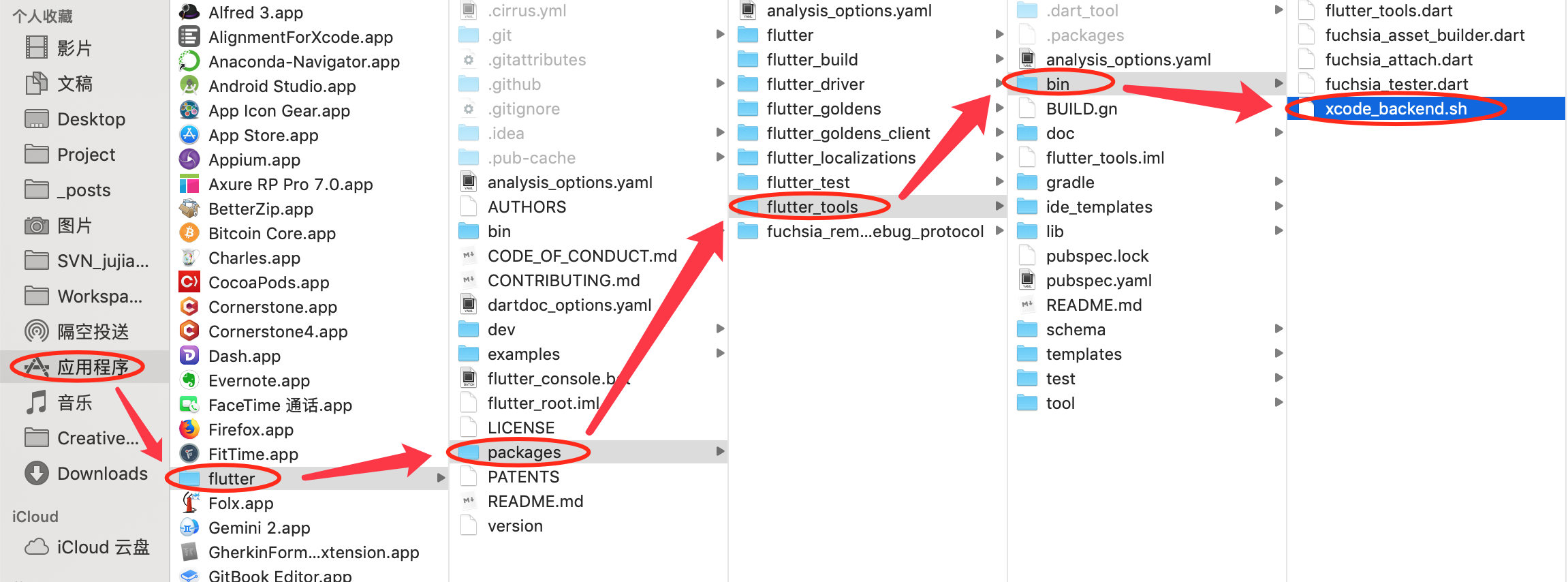Click the Dash.app icon
This screenshot has width=1568, height=582.
coord(189,356)
